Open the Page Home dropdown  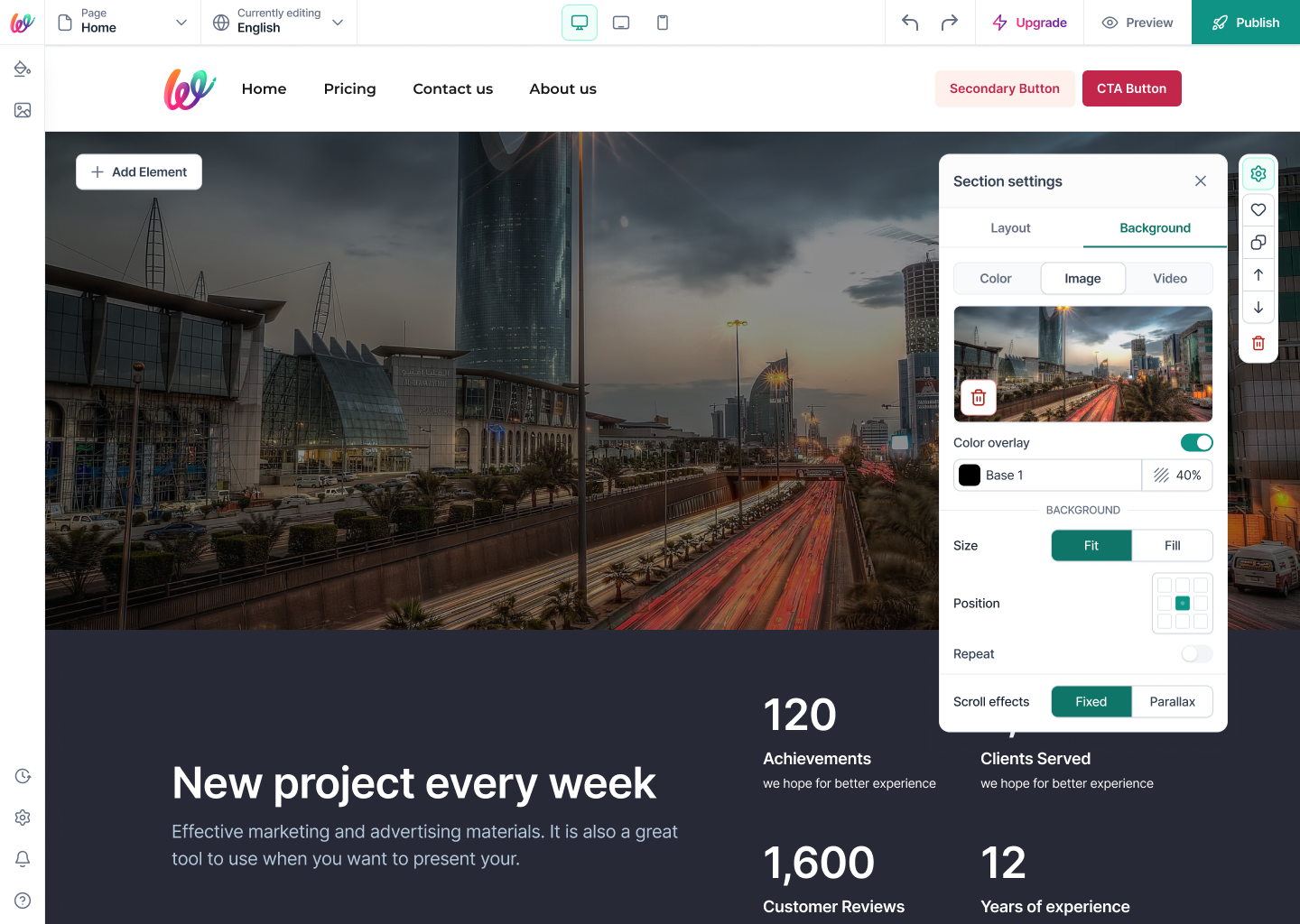[123, 23]
